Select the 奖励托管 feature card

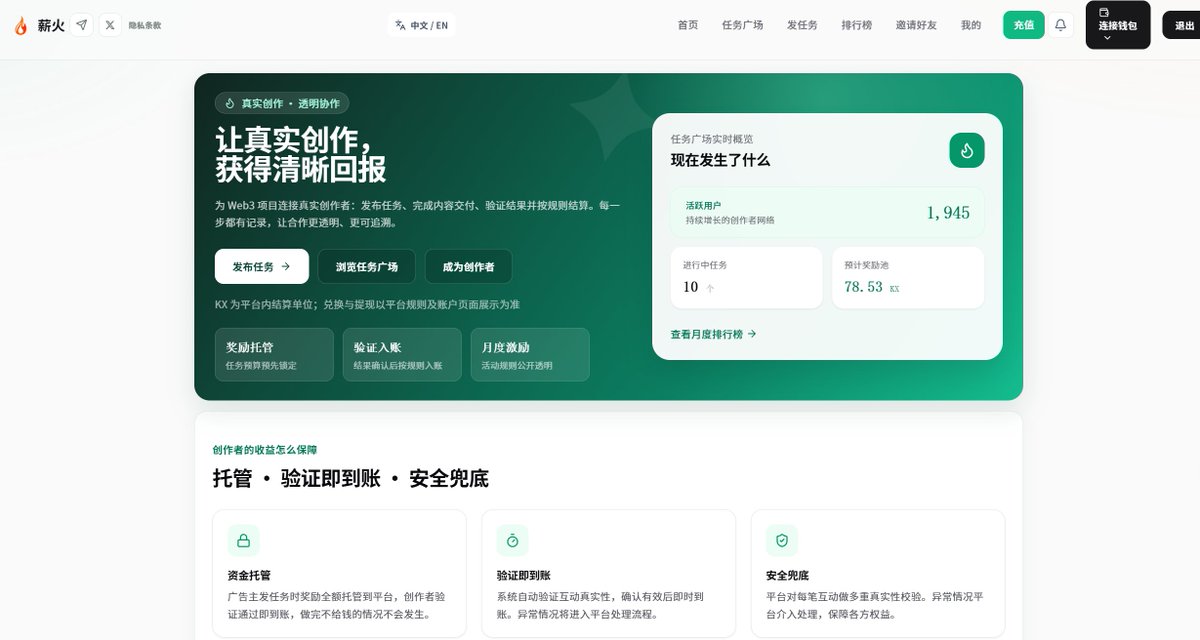click(274, 354)
